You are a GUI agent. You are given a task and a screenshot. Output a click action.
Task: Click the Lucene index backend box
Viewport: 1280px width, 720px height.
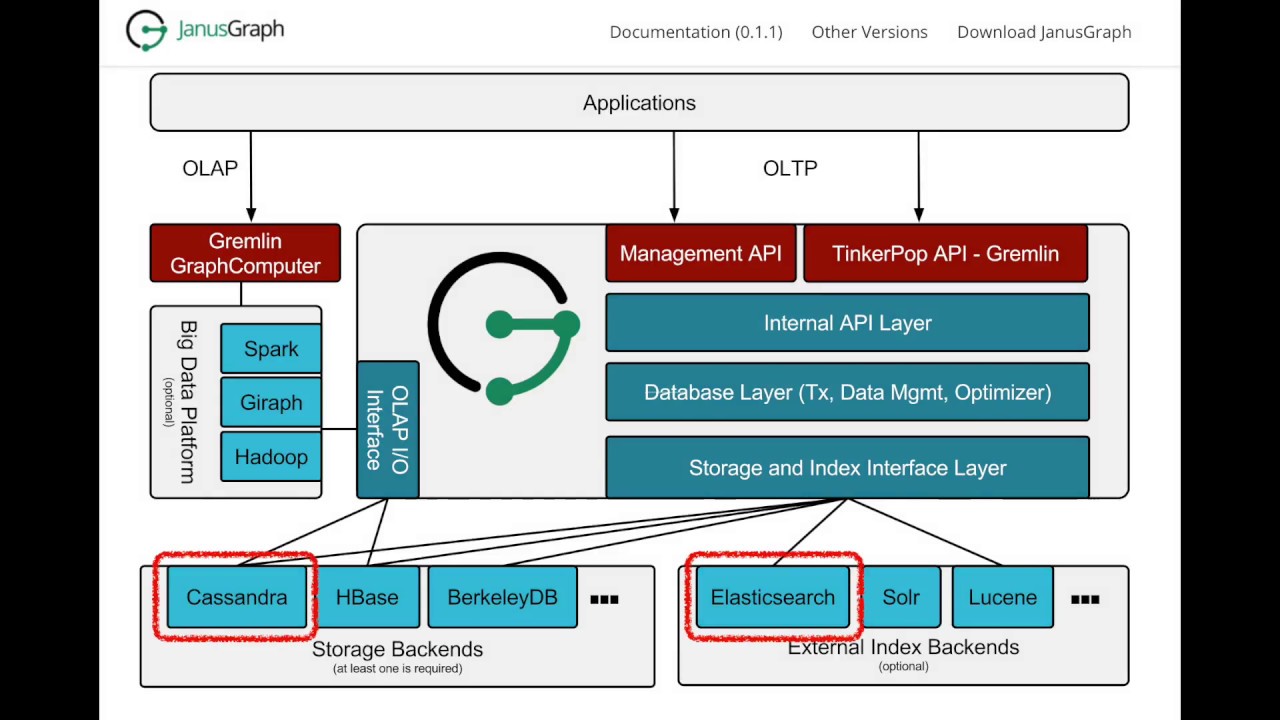[1002, 598]
